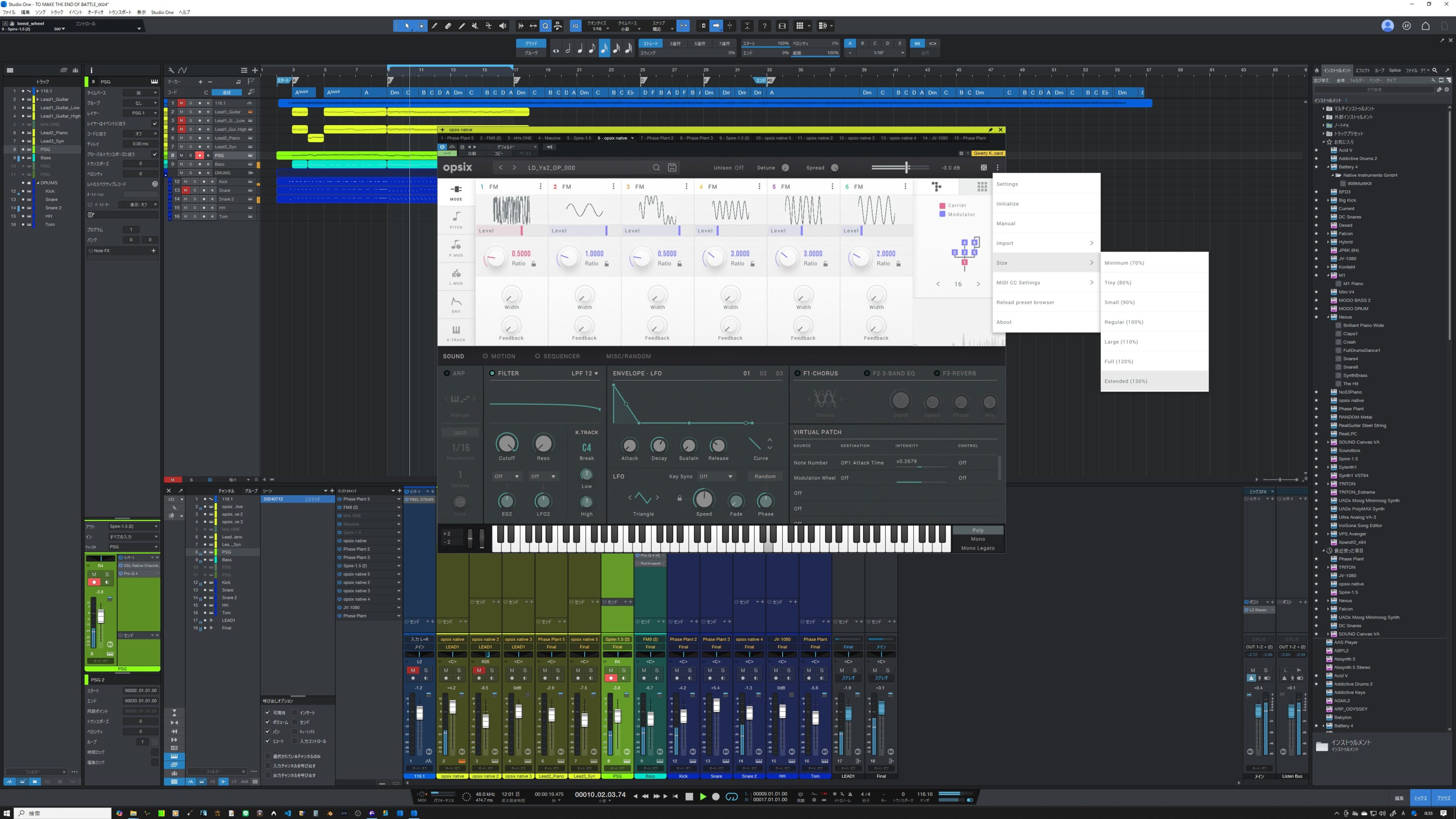
Task: Toggle the loop button in the transport
Action: 731,796
